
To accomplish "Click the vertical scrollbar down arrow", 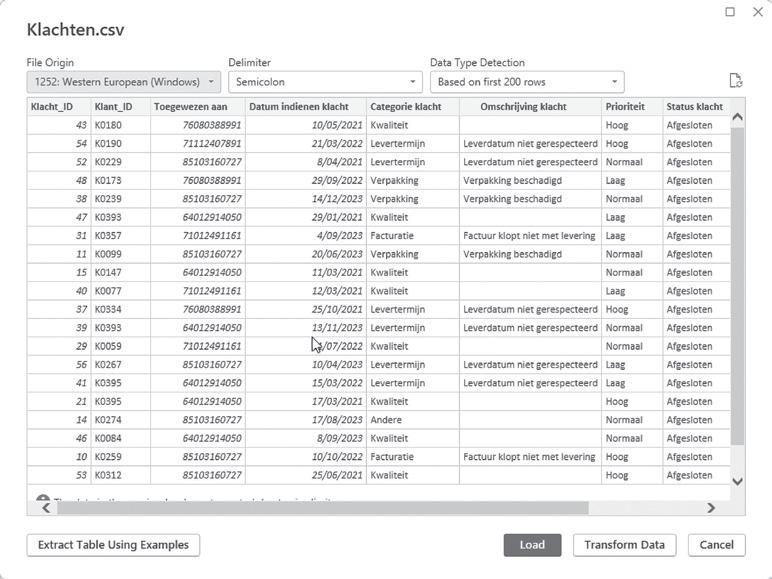I will point(738,481).
